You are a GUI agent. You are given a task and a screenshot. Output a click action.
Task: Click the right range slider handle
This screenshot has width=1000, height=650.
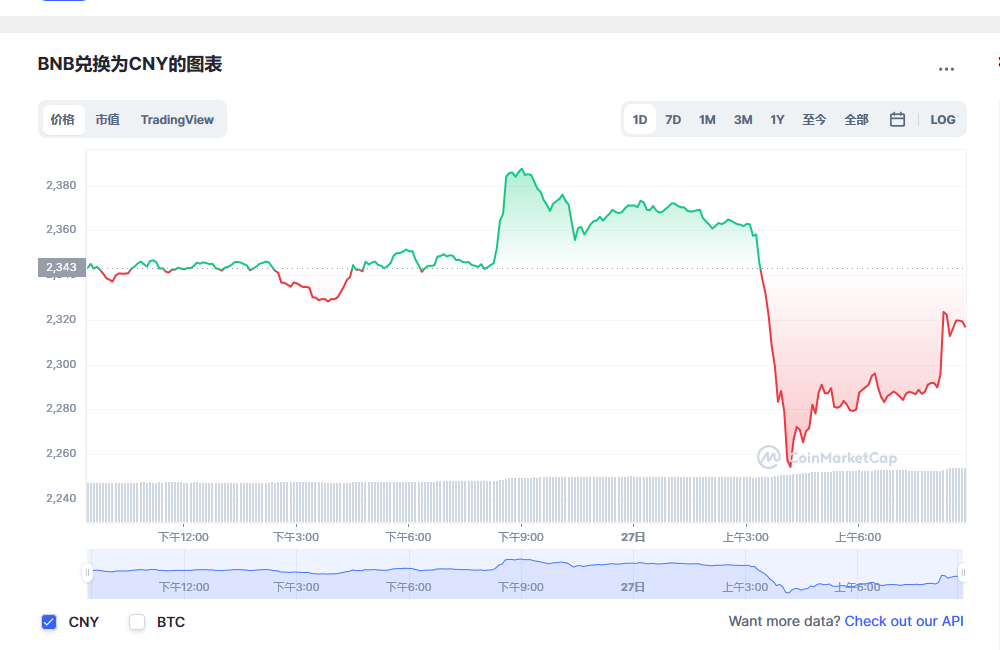point(962,572)
